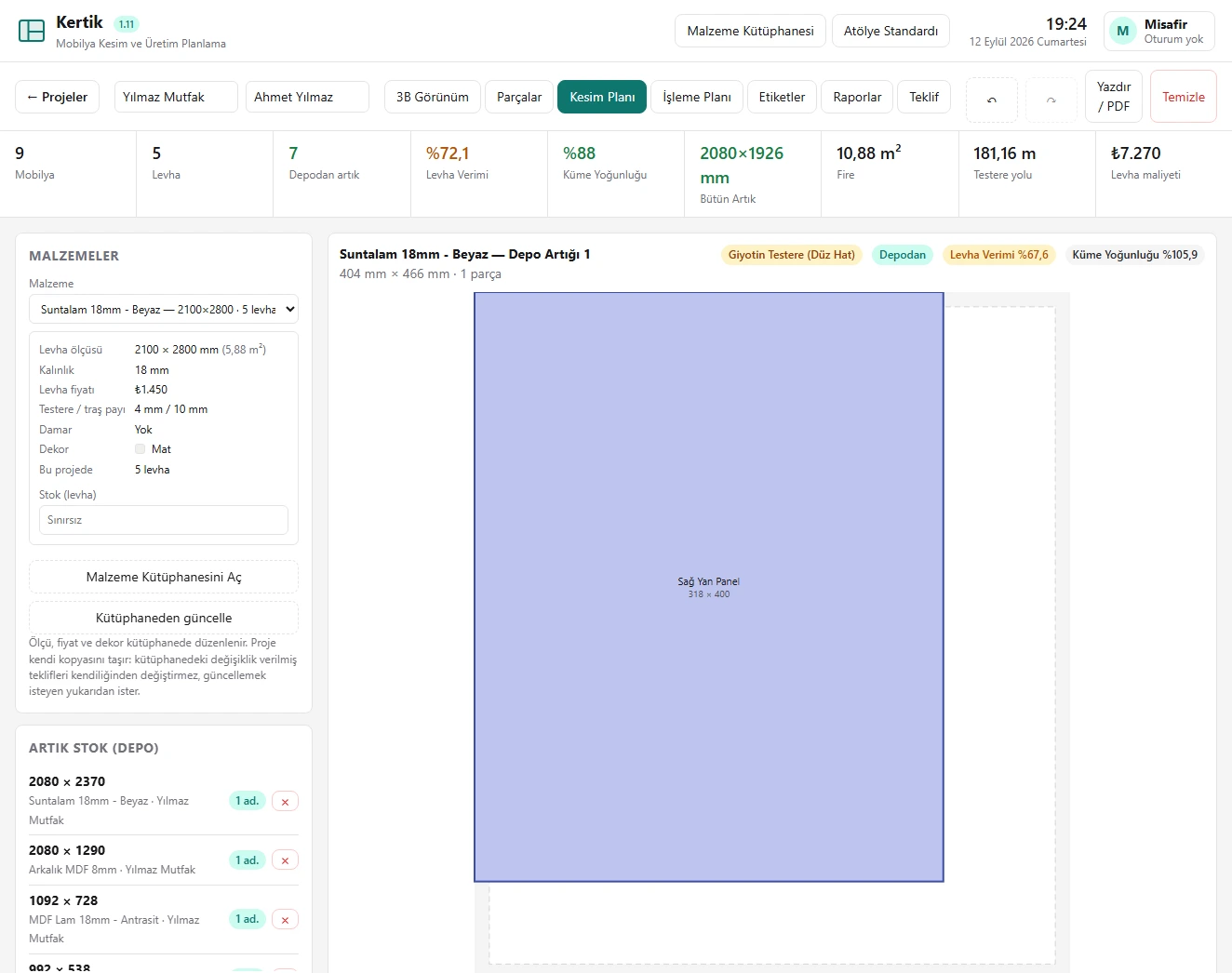The height and width of the screenshot is (973, 1232).
Task: Go to İşleme Planı tab
Action: pos(697,97)
